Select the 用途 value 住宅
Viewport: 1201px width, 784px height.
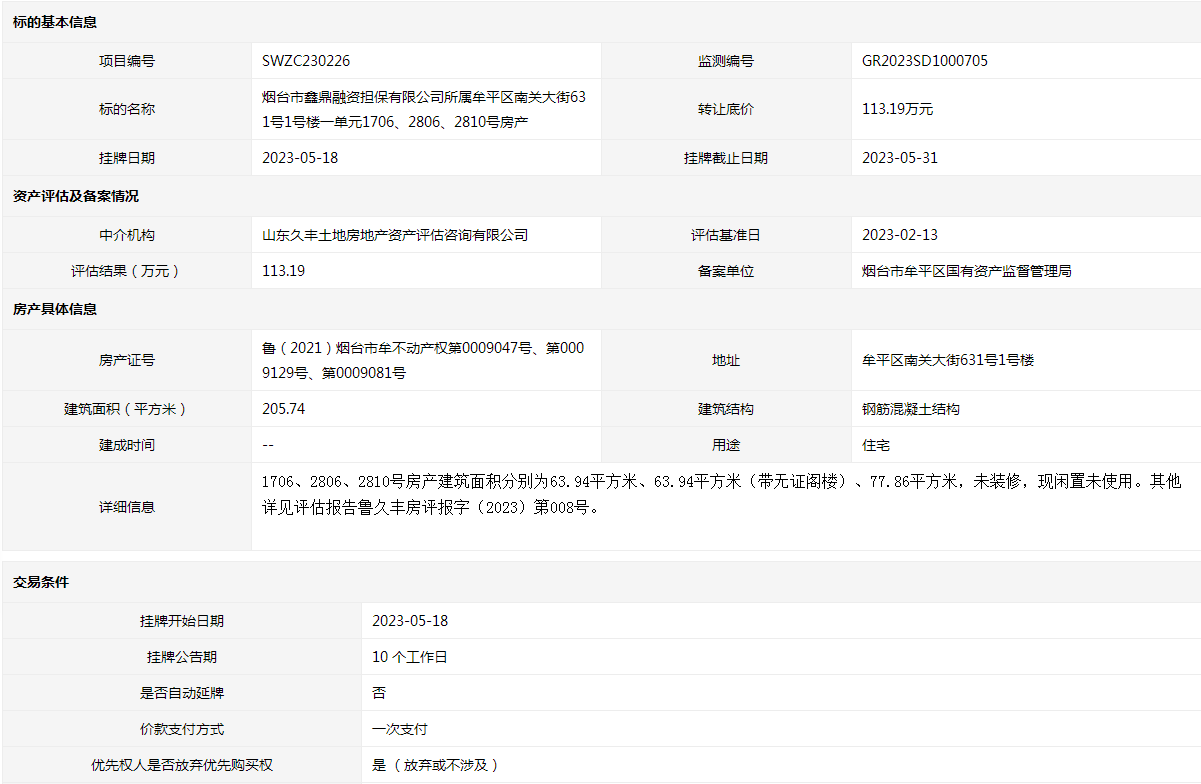click(876, 445)
